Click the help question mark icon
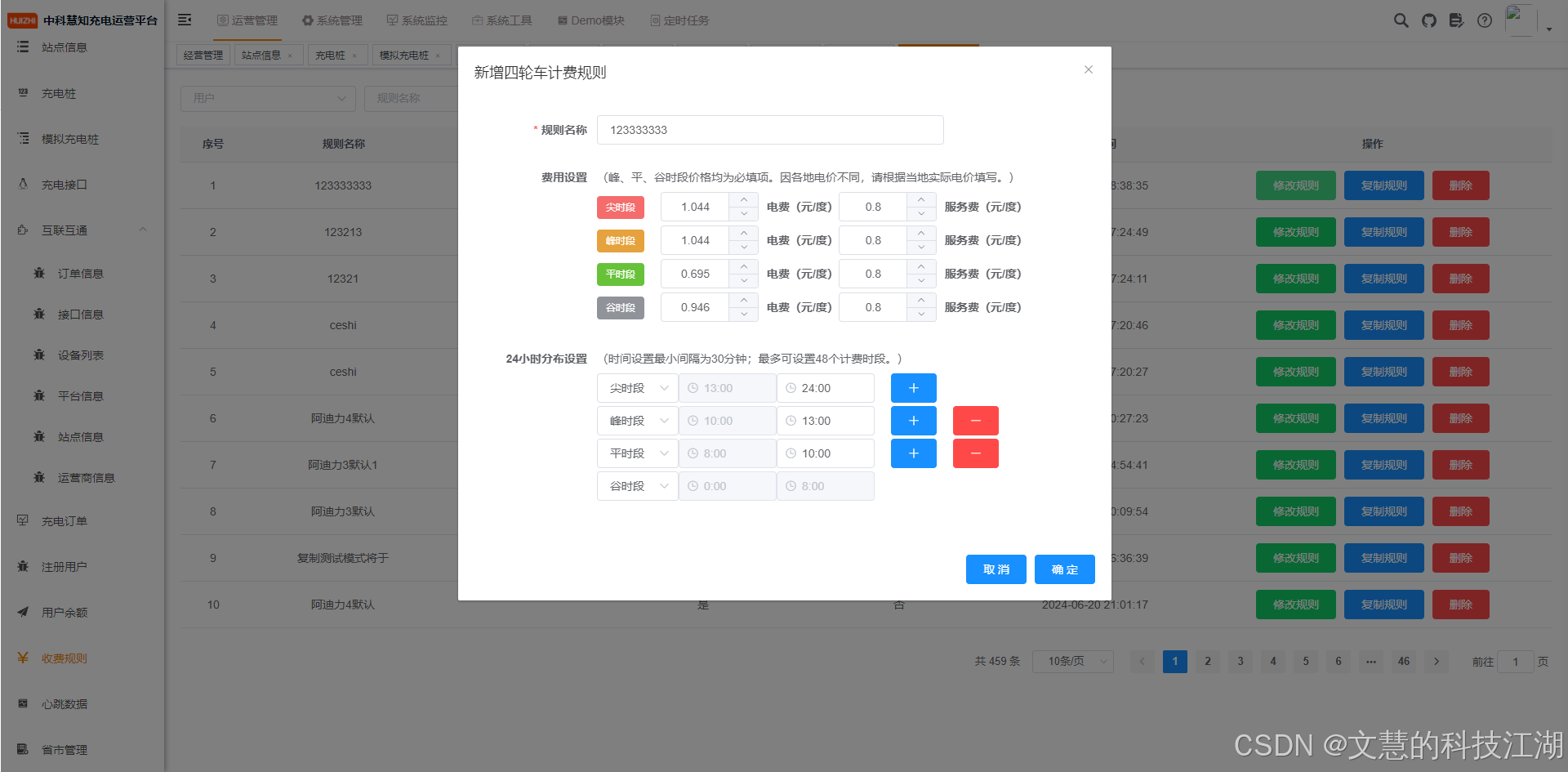The width and height of the screenshot is (1568, 772). (1485, 20)
